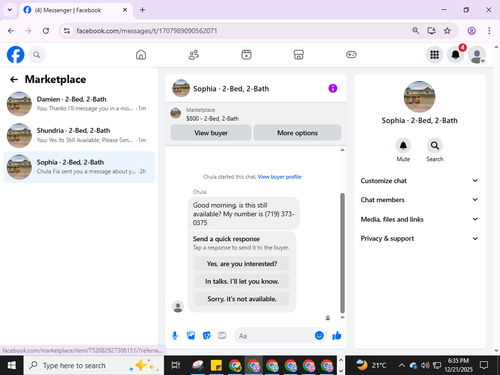Send a thumbs-up like
The height and width of the screenshot is (375, 500).
(337, 335)
